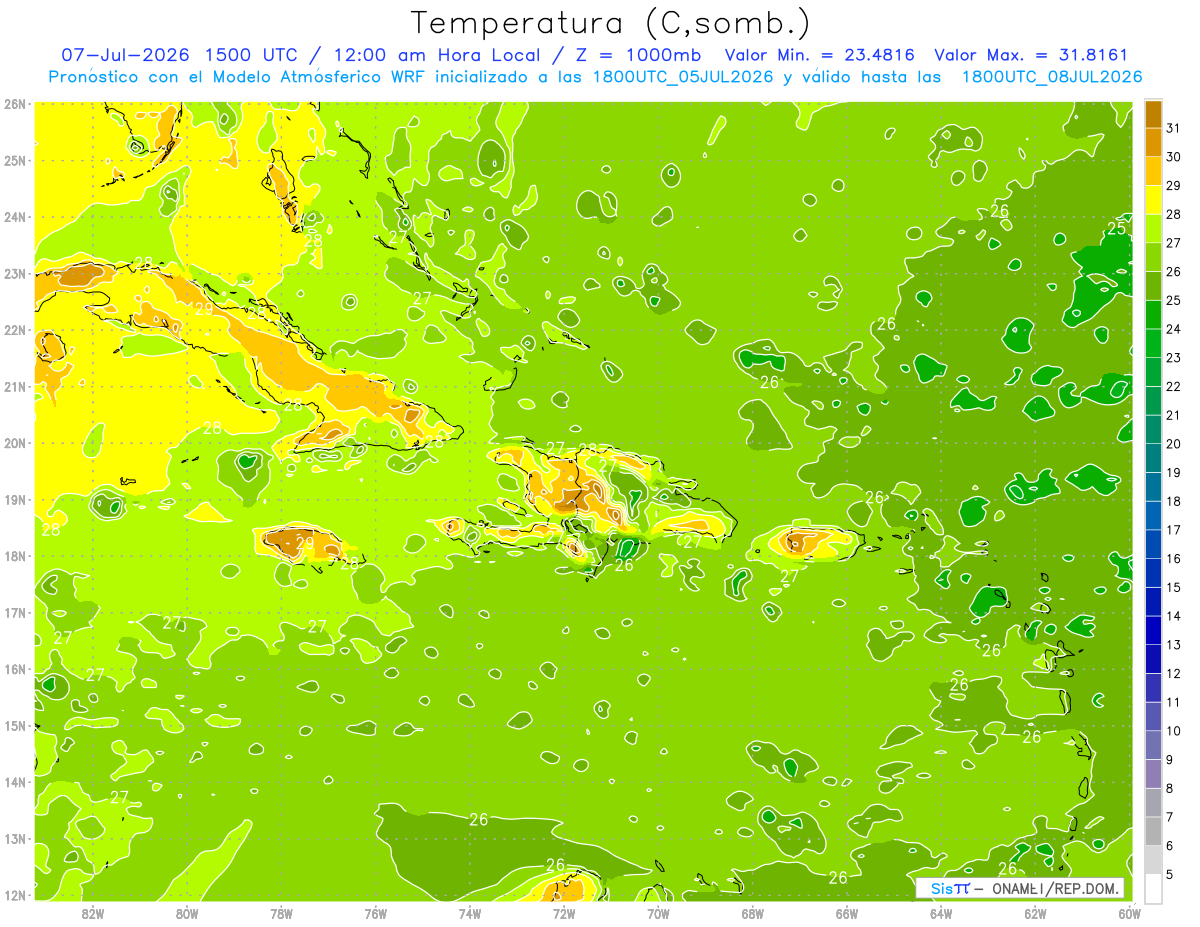Image resolution: width=1200 pixels, height=927 pixels.
Task: Select the color bar segment between 25 and 26
Action: (1153, 286)
